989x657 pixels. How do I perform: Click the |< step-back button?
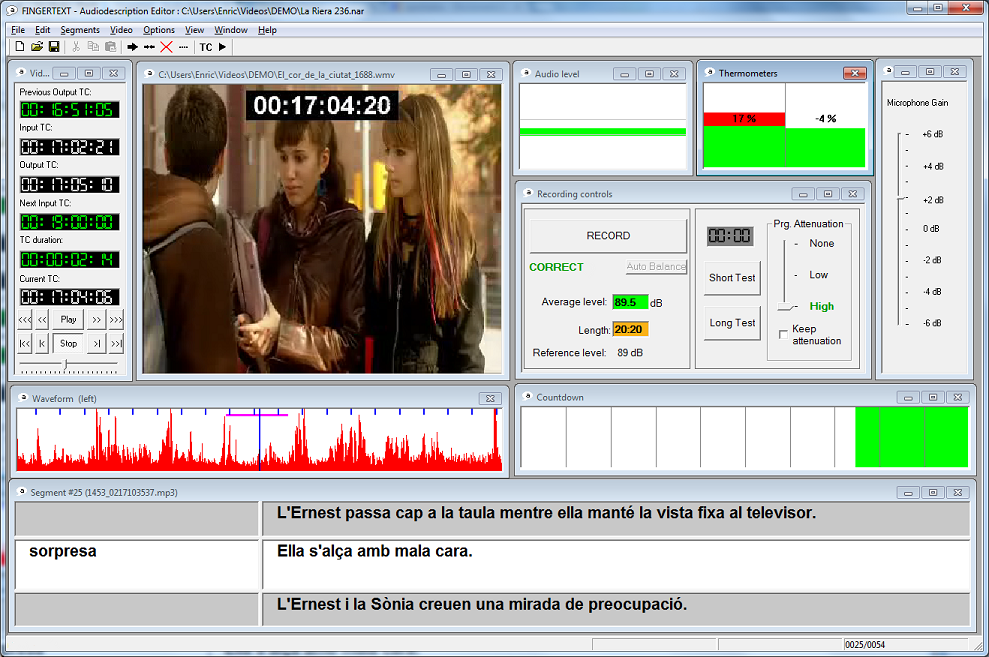(42, 344)
